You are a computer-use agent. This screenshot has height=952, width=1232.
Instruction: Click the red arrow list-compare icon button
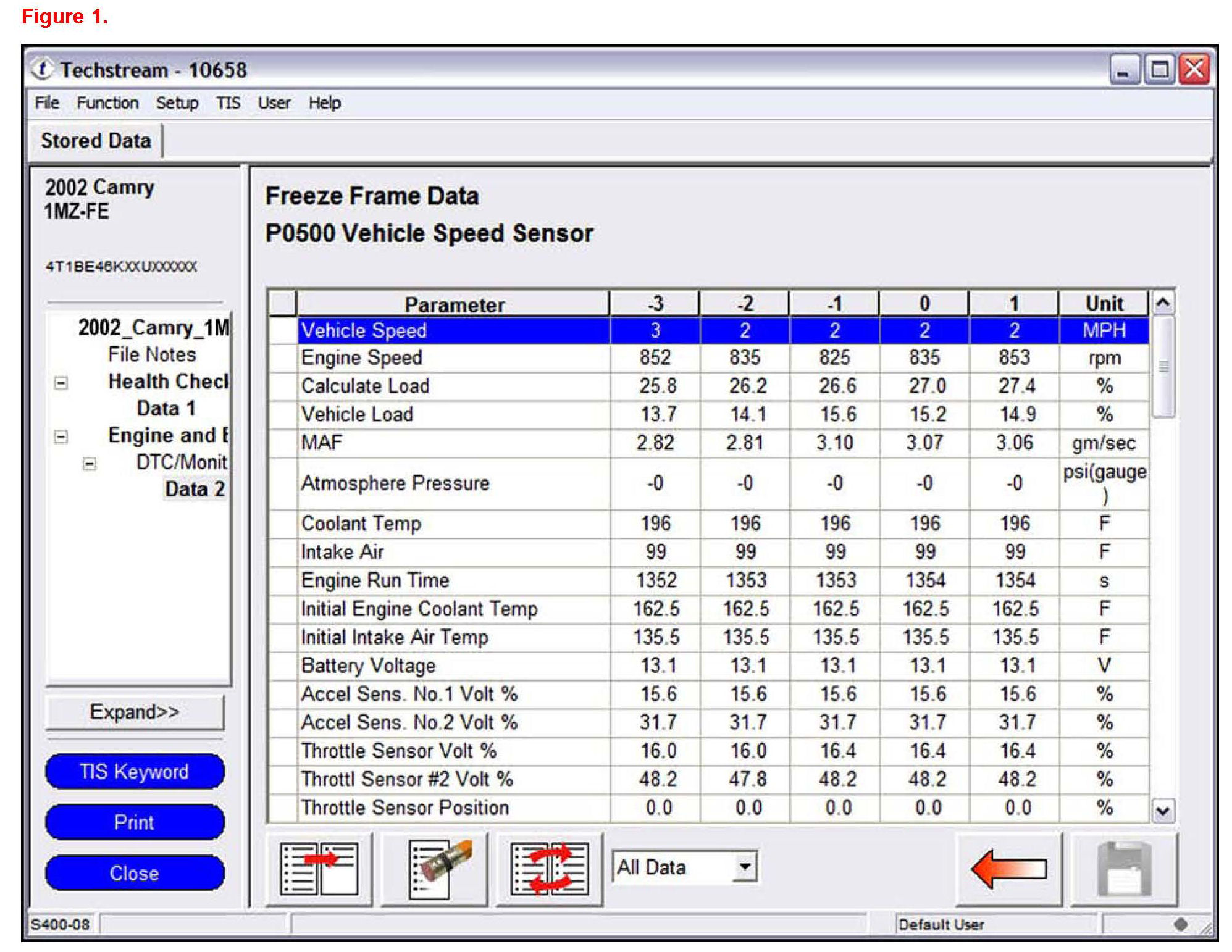tap(319, 869)
